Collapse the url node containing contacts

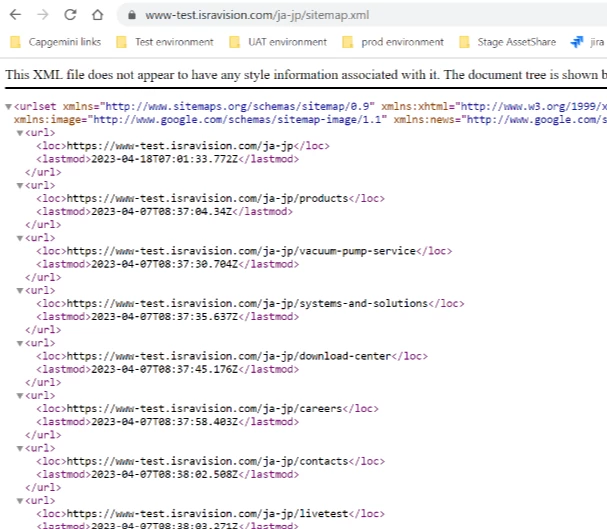click(x=20, y=448)
